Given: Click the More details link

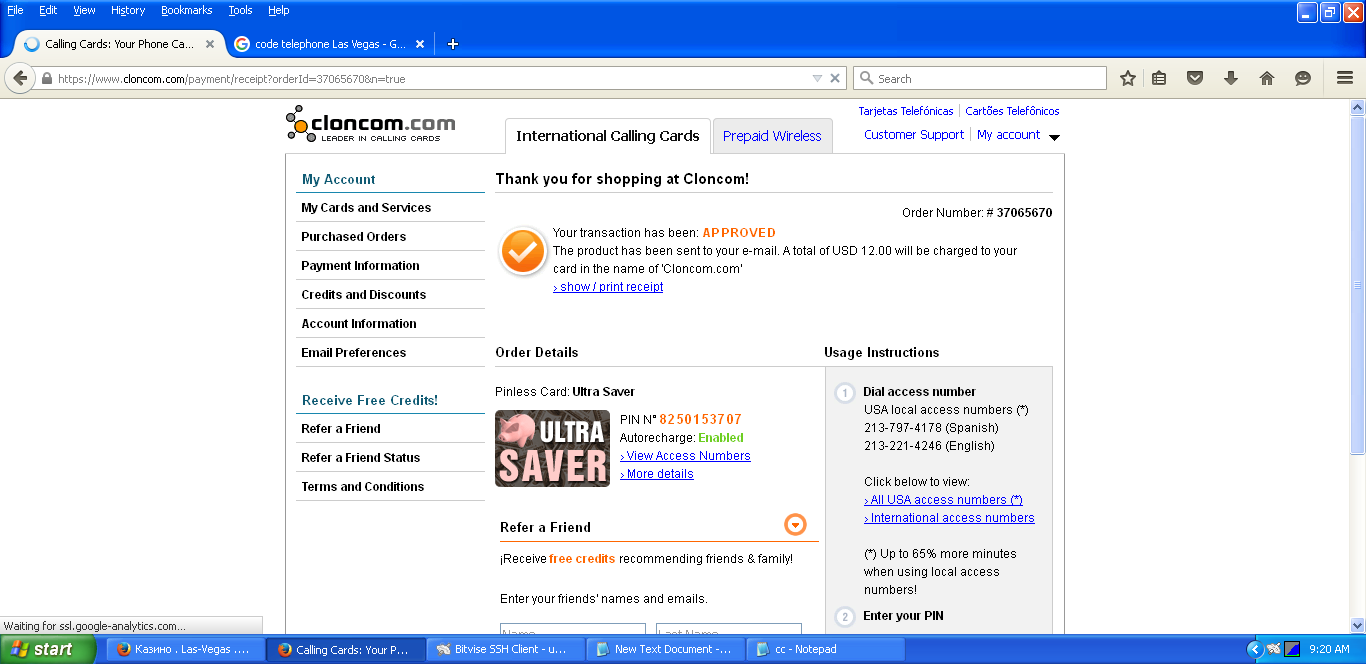Looking at the screenshot, I should click(657, 474).
